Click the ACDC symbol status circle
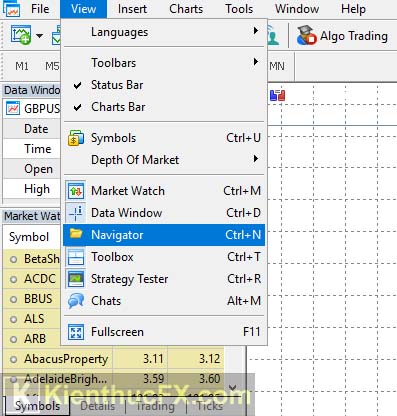This screenshot has height=416, width=397. pos(13,279)
